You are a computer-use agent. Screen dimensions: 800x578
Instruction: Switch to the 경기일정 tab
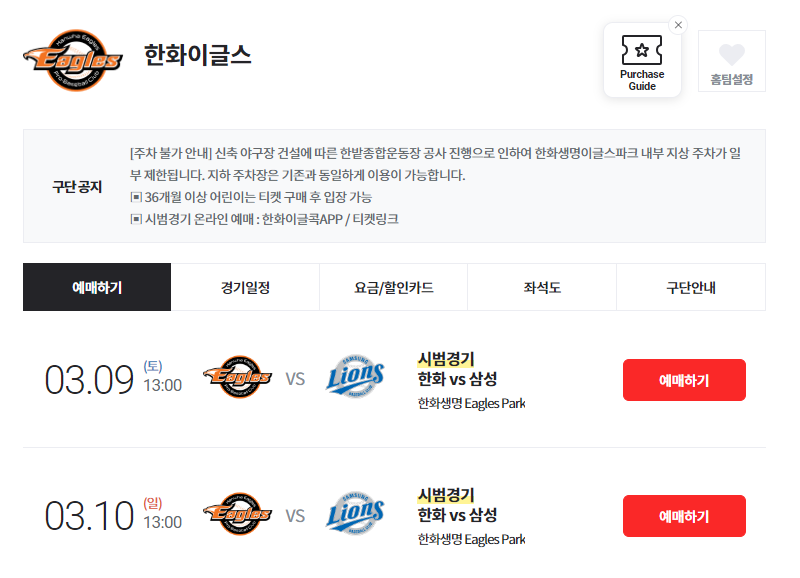tap(245, 288)
